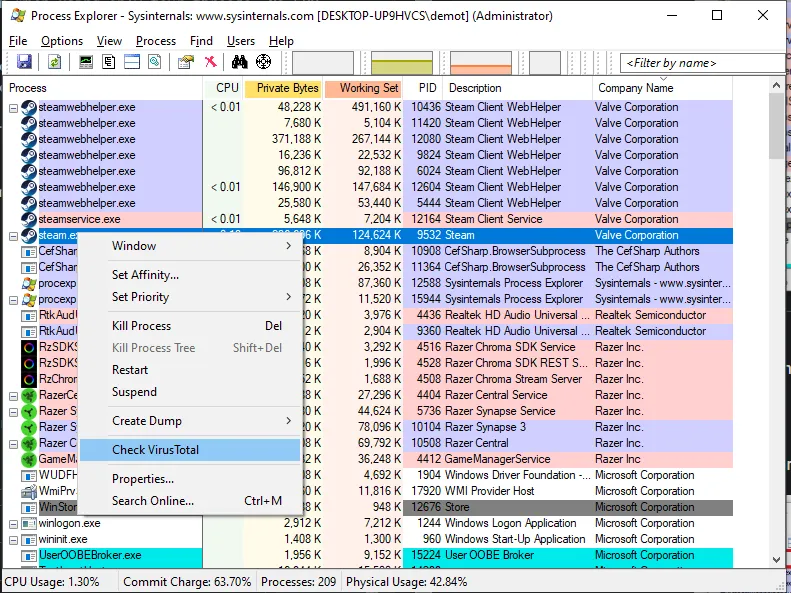
Task: Open the Find menu
Action: (x=201, y=41)
